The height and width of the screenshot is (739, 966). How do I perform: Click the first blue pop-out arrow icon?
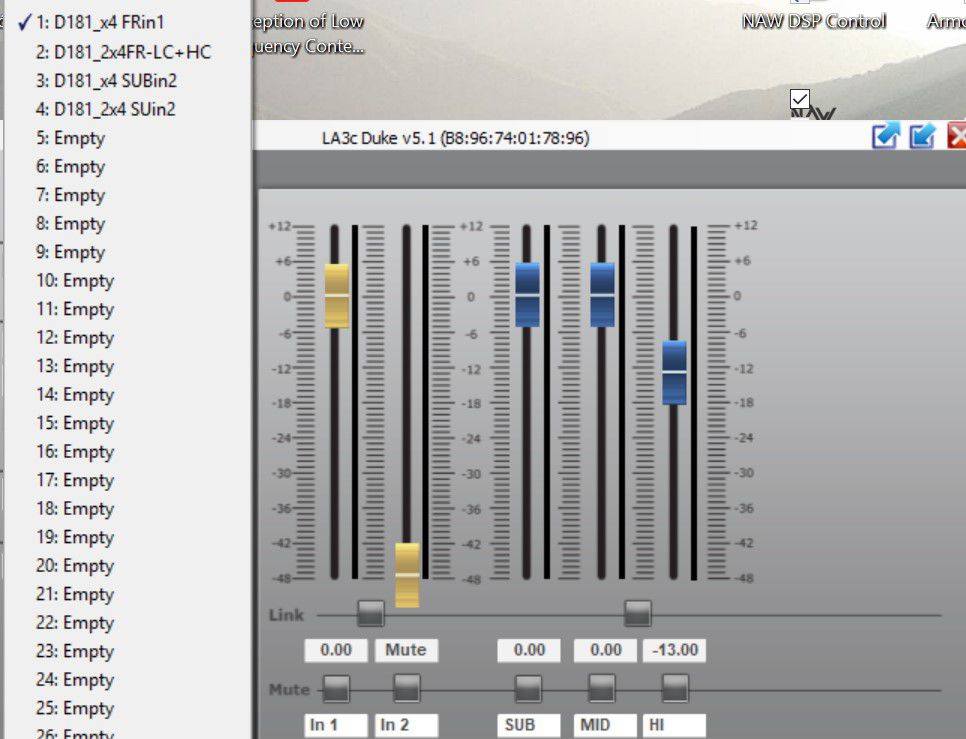click(886, 135)
